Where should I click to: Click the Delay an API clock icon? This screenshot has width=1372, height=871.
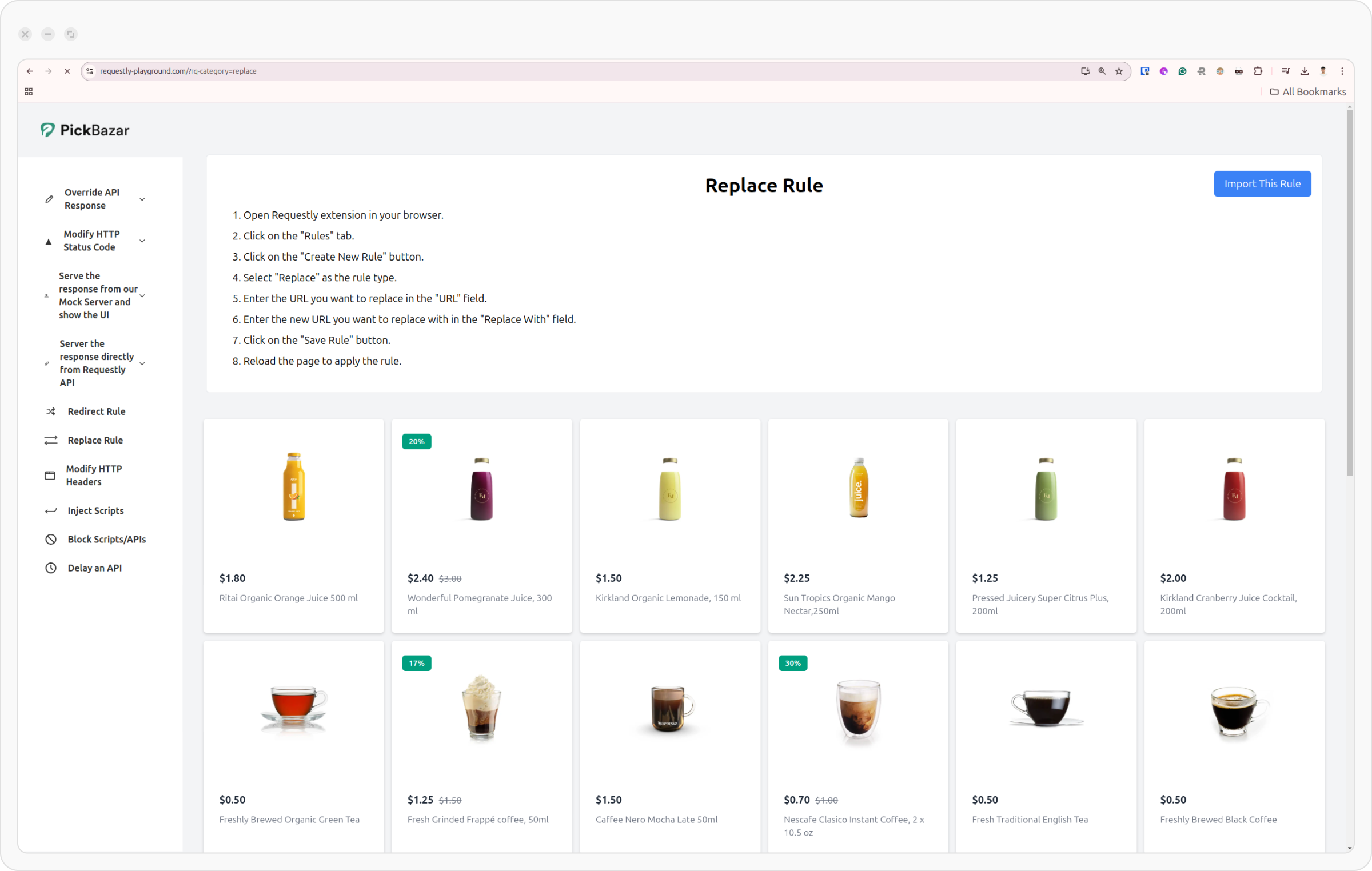coord(51,568)
